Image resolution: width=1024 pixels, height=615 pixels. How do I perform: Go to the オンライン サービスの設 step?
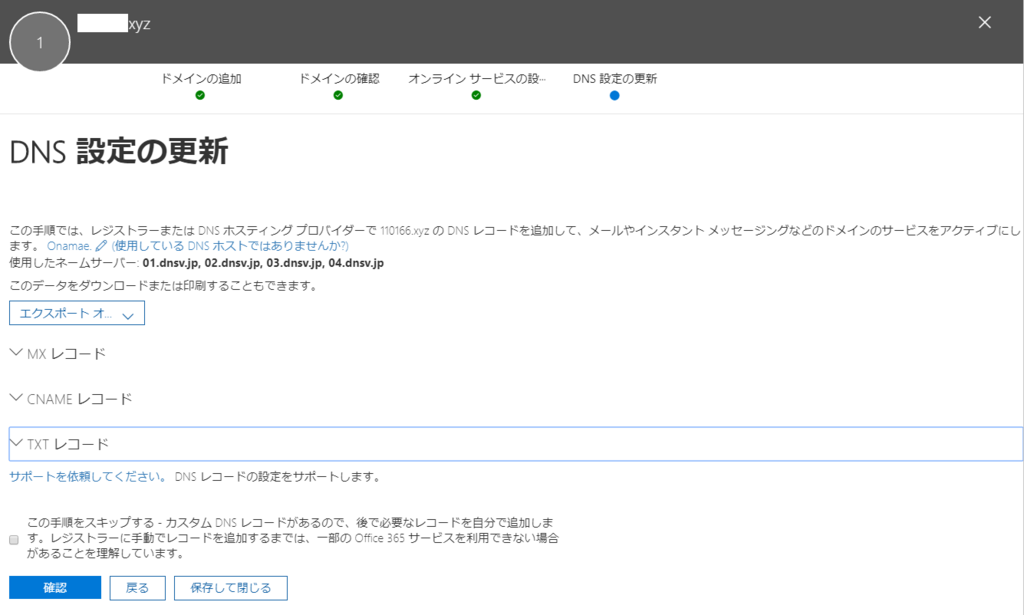click(x=477, y=79)
